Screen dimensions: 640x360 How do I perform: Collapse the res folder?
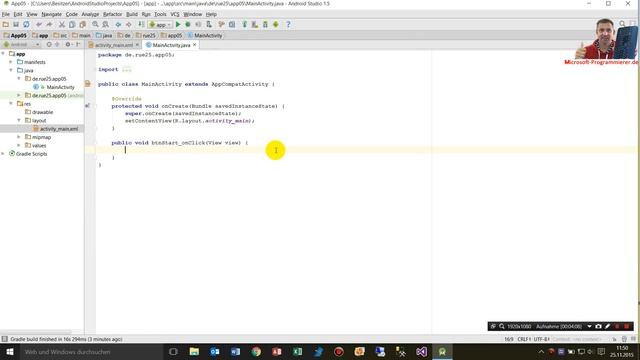coord(11,104)
